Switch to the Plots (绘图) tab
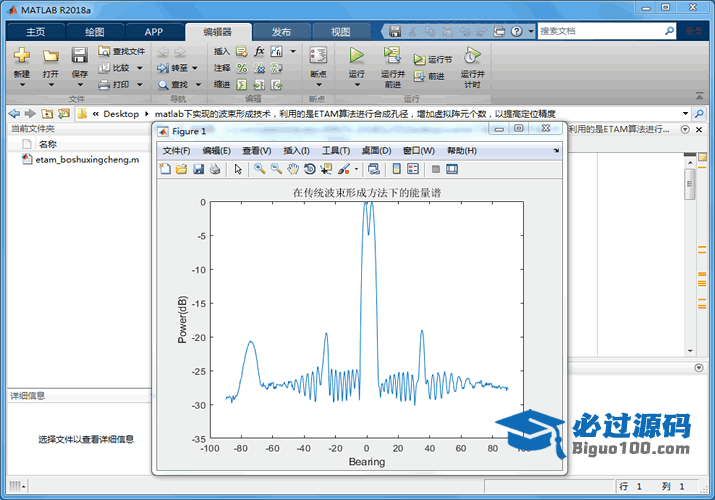 [95, 32]
